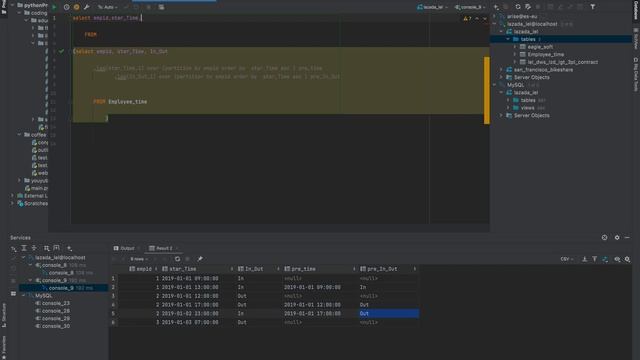640x360 pixels.
Task: Click the yellow marker on editor scrollbar
Action: (x=487, y=90)
